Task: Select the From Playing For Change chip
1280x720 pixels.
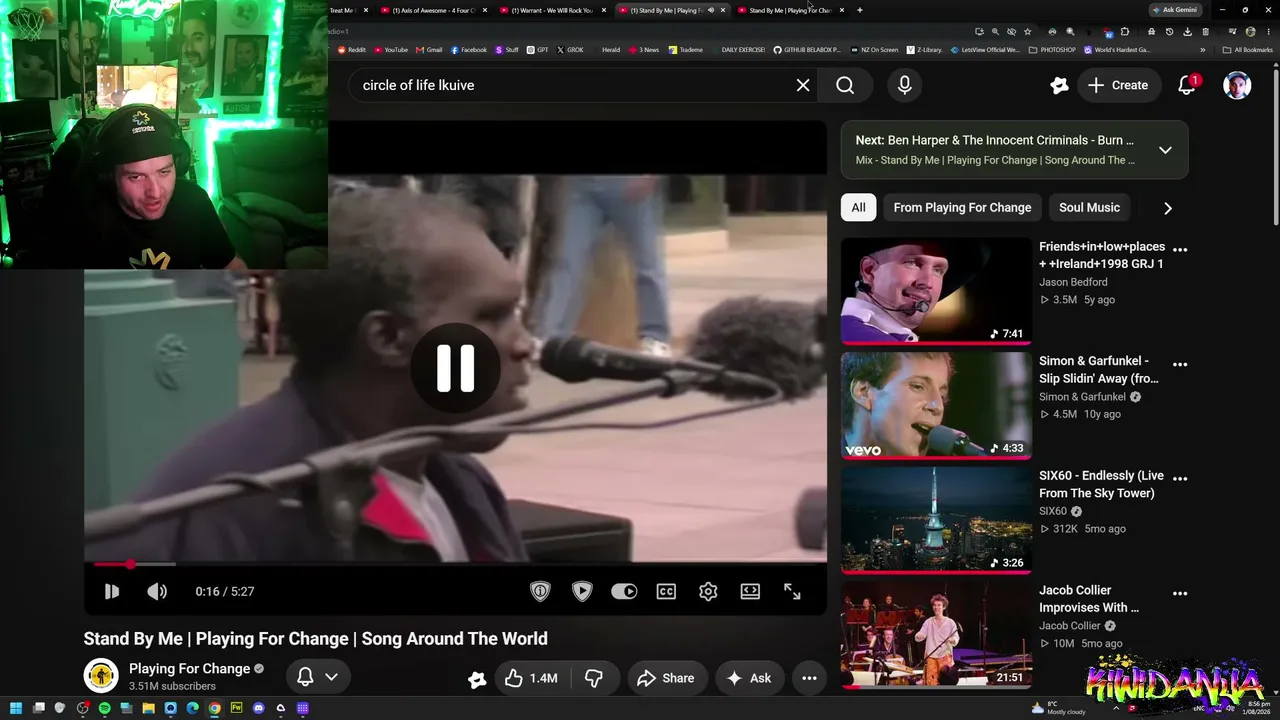Action: (x=962, y=207)
